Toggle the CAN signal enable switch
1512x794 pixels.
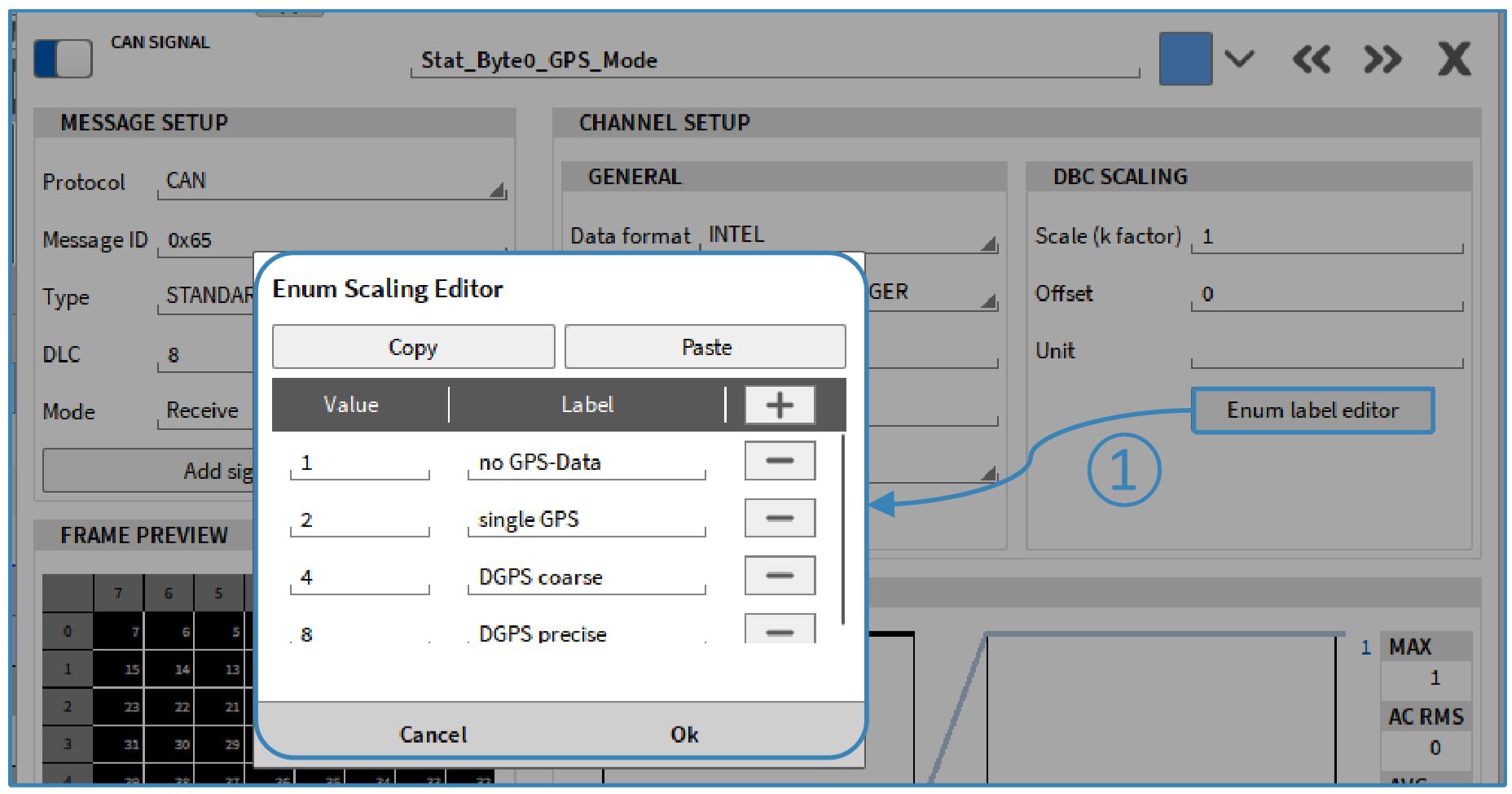point(63,59)
